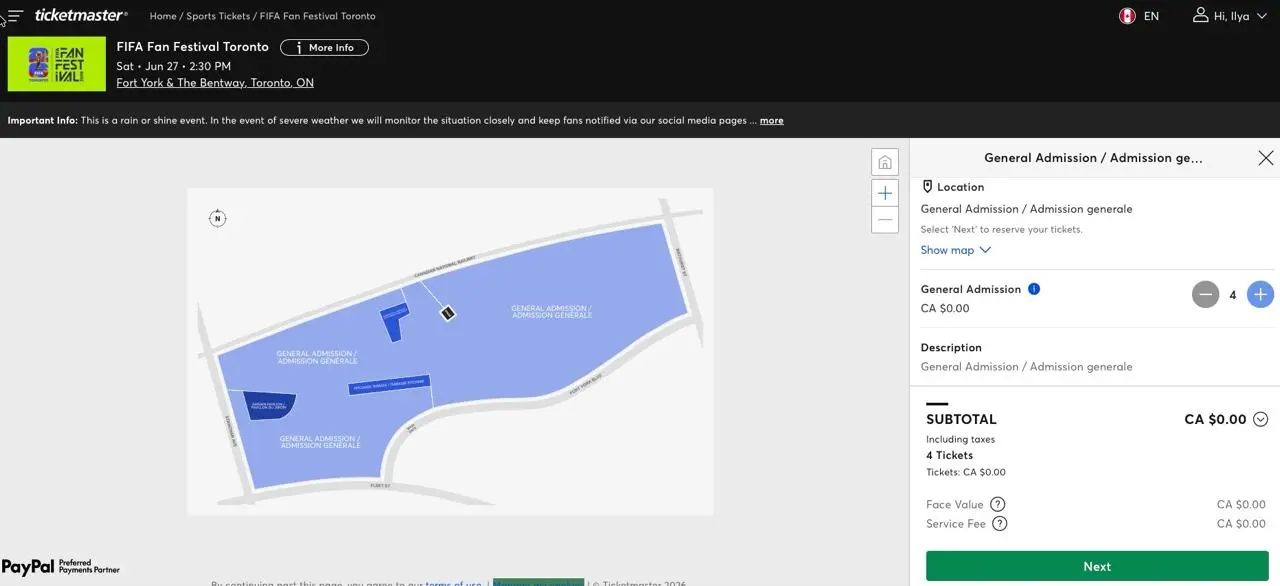
Task: Close the General Admission panel
Action: pos(1265,158)
